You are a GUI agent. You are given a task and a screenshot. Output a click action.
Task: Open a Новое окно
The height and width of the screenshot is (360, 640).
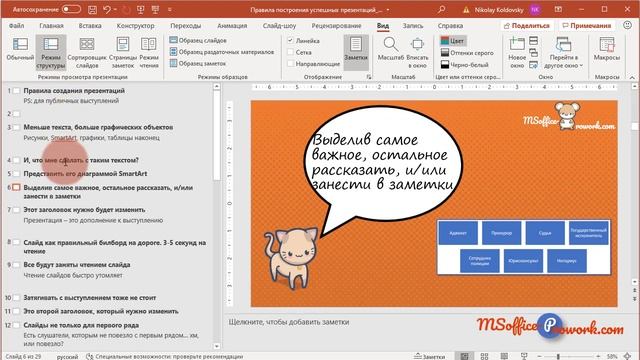(x=517, y=53)
